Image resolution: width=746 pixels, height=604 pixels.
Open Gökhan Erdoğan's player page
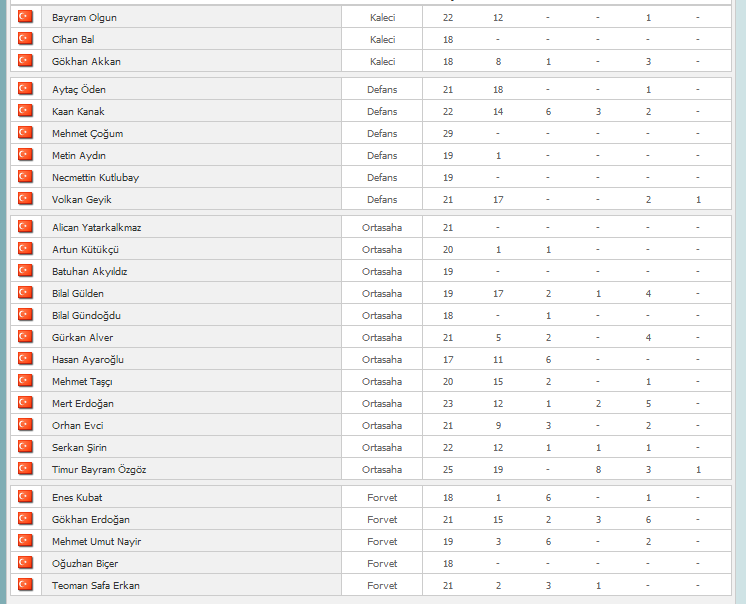[91, 519]
